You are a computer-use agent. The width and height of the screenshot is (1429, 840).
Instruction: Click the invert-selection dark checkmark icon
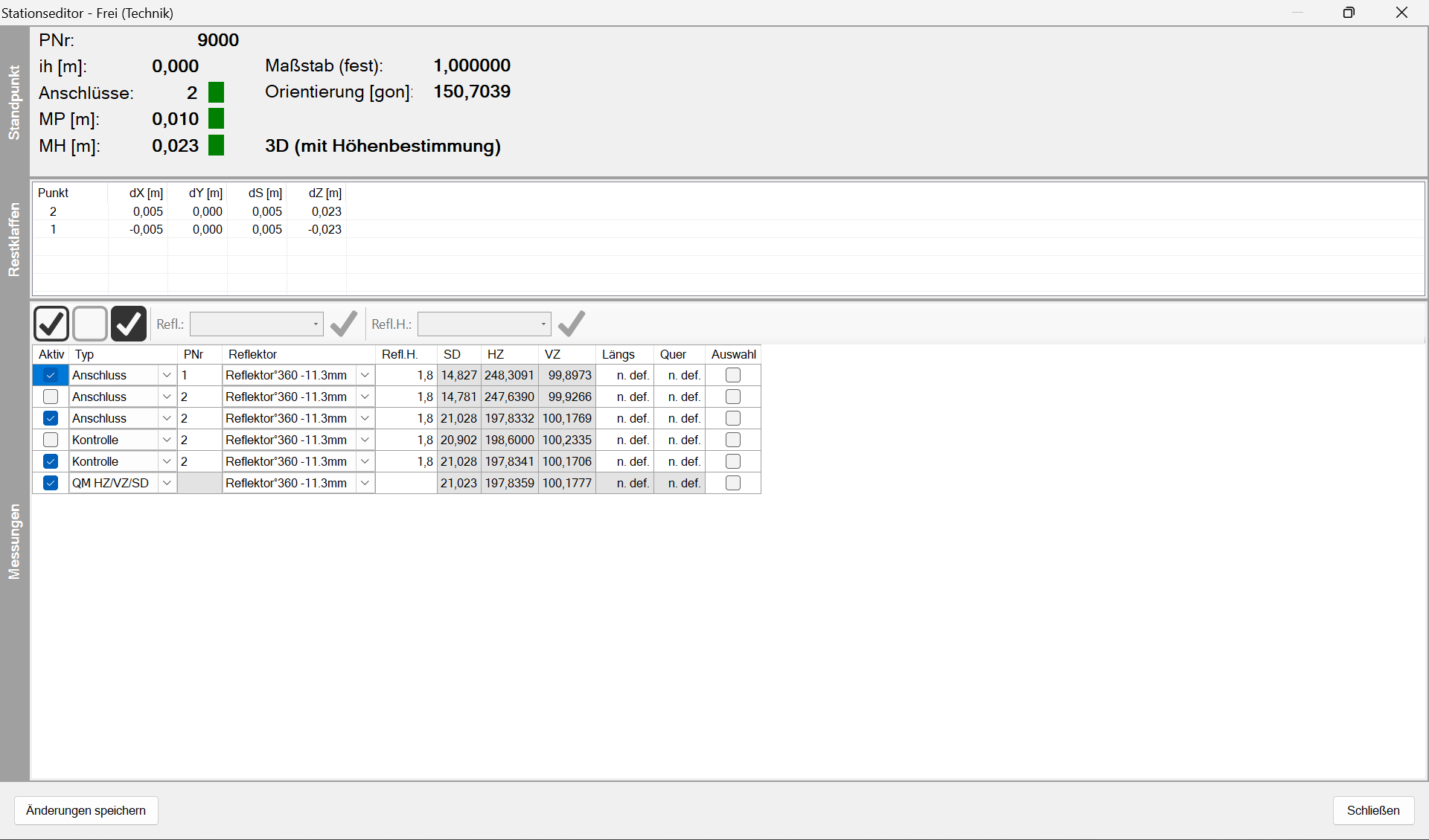tap(129, 324)
